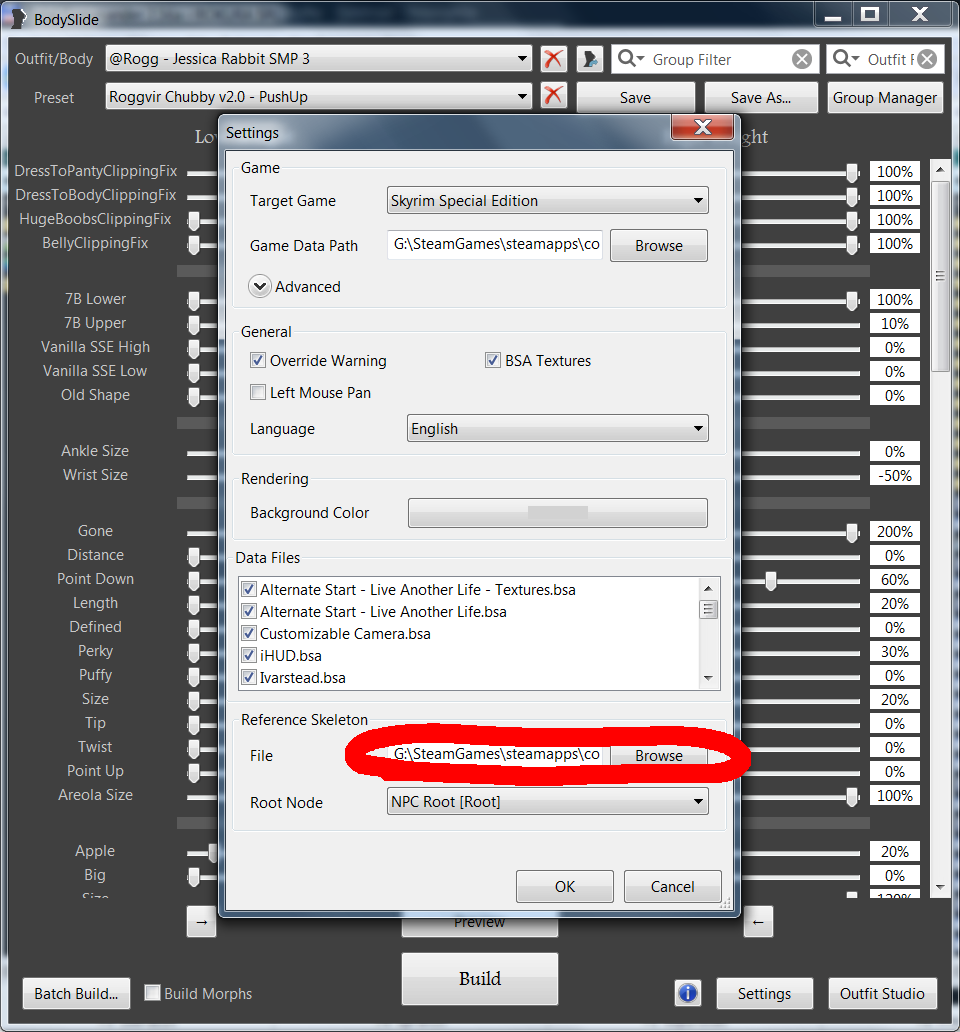Click the Build button
This screenshot has width=960, height=1032.
click(480, 979)
